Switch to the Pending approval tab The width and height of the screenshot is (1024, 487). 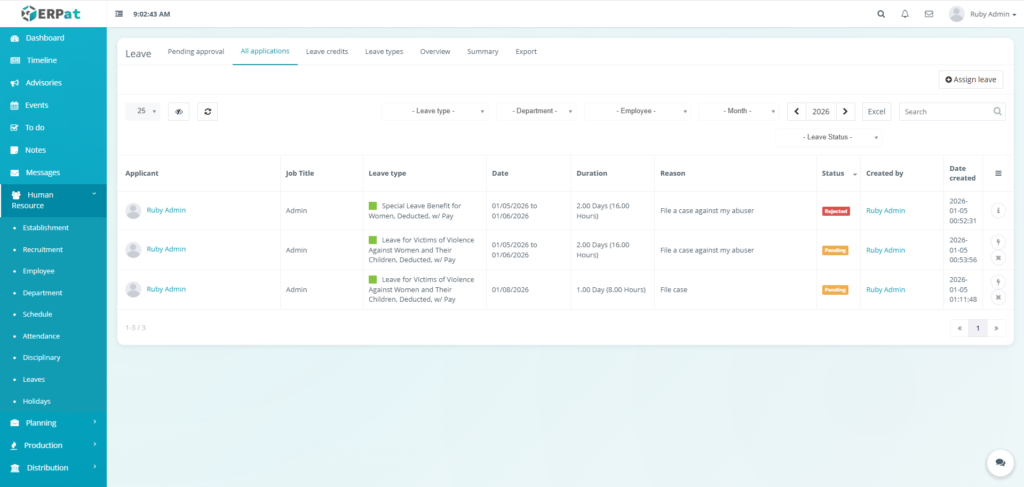click(x=195, y=51)
